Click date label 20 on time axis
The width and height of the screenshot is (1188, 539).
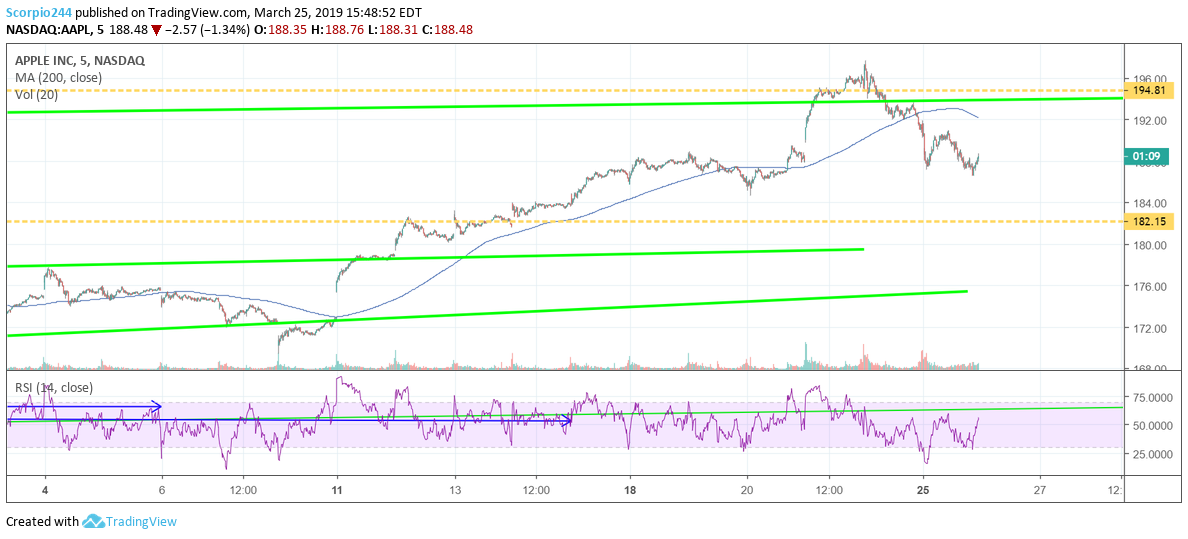coord(748,490)
